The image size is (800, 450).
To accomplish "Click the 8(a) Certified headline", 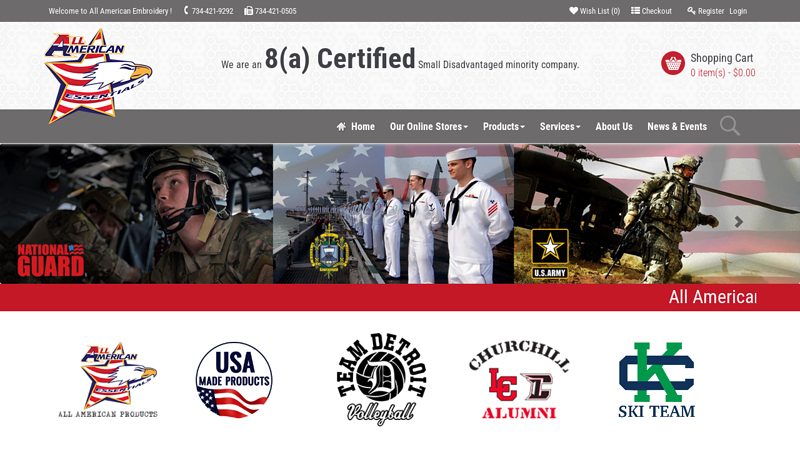I will (340, 58).
